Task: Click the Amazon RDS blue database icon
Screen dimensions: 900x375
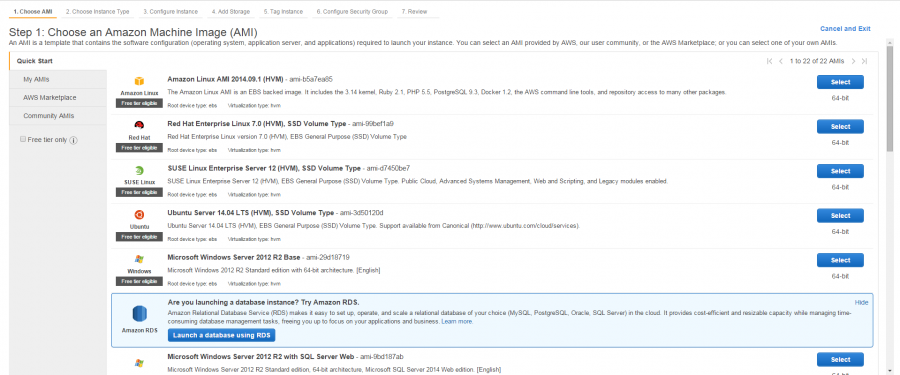Action: pos(140,314)
